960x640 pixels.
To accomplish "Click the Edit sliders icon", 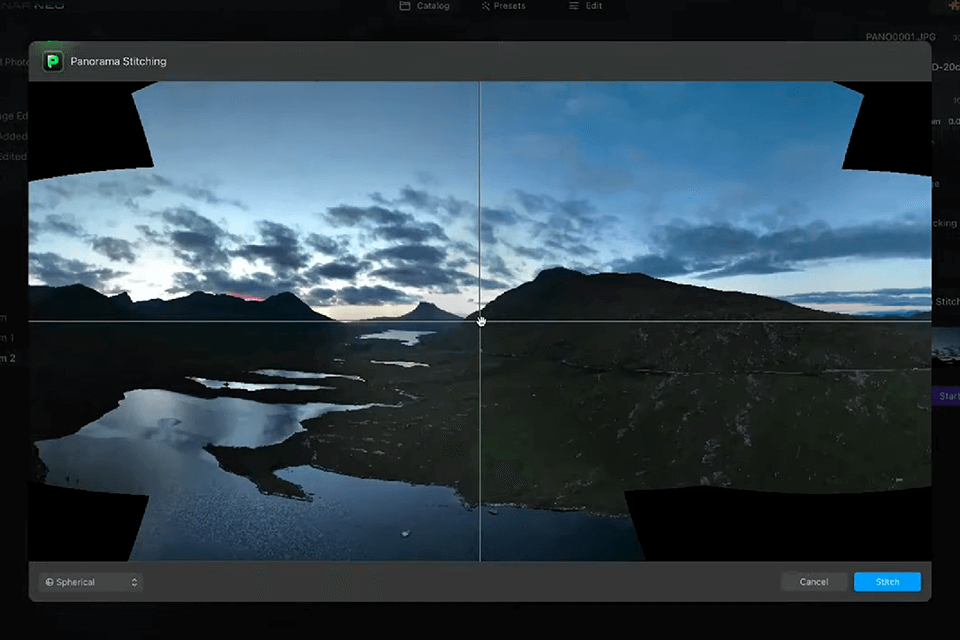I will pyautogui.click(x=574, y=6).
